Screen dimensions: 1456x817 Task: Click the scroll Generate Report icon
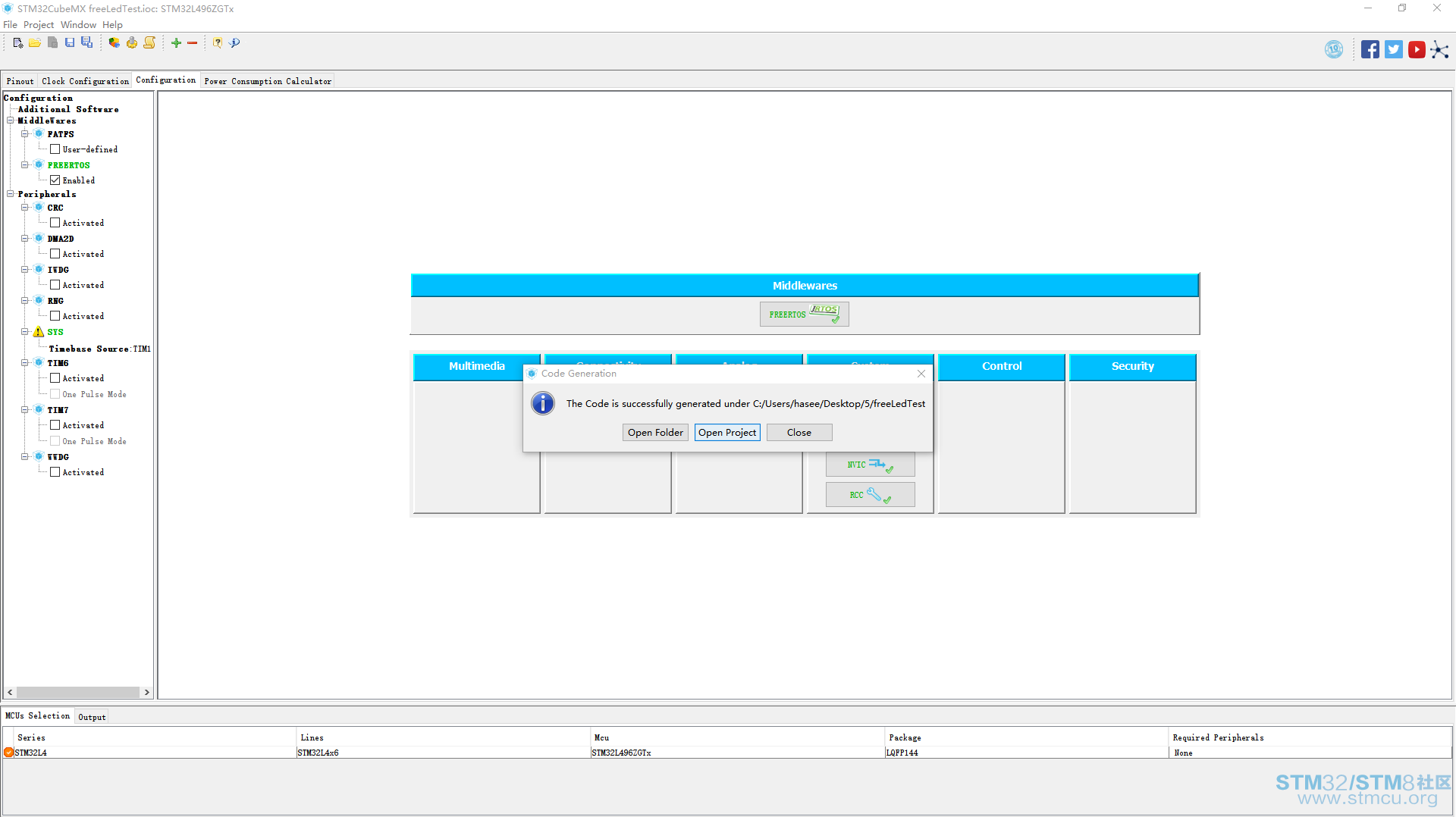(149, 43)
